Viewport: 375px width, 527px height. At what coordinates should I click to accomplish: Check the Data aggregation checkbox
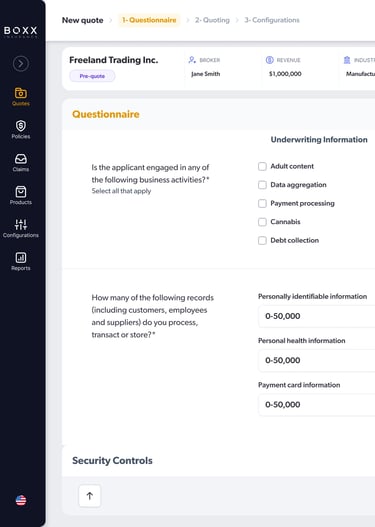262,185
